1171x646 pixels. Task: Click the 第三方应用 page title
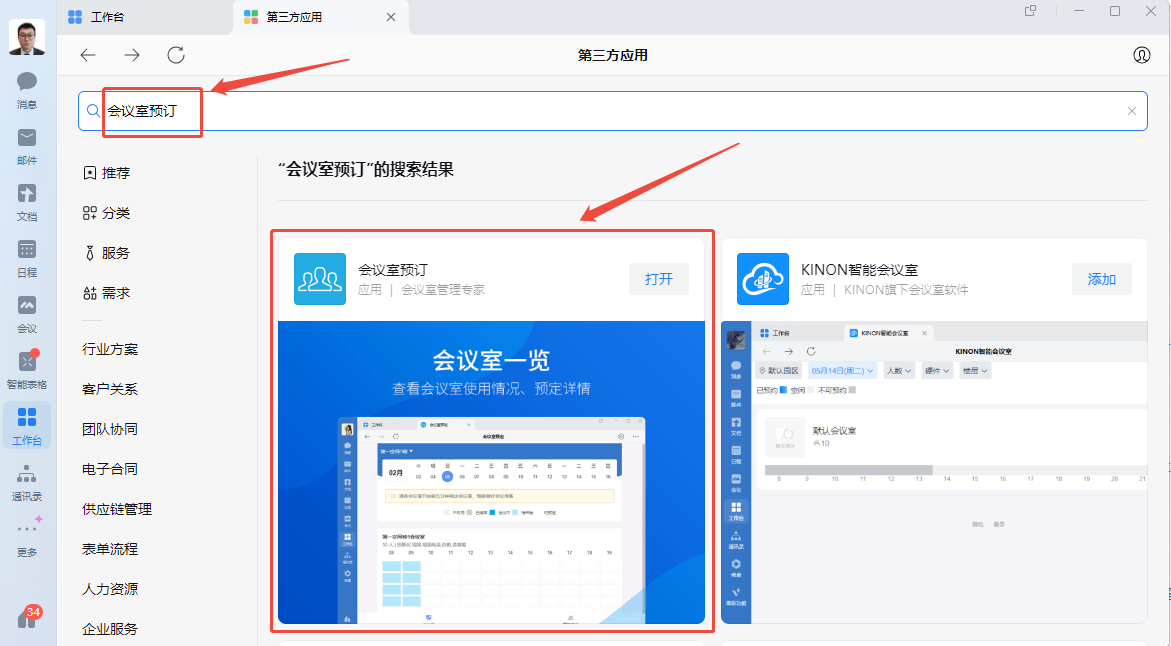[x=612, y=55]
